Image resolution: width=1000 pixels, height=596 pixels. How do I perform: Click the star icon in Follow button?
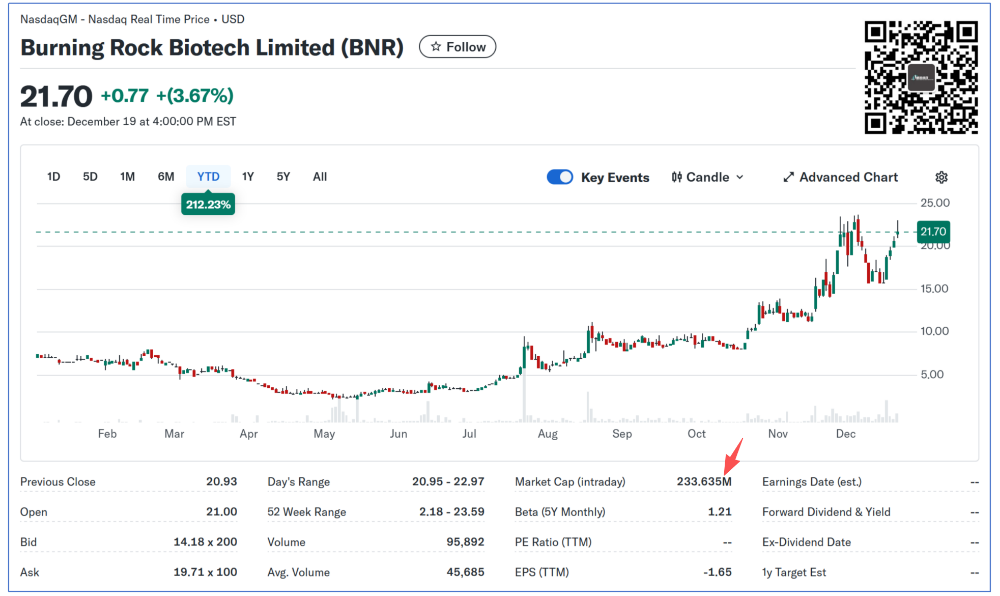pos(436,47)
